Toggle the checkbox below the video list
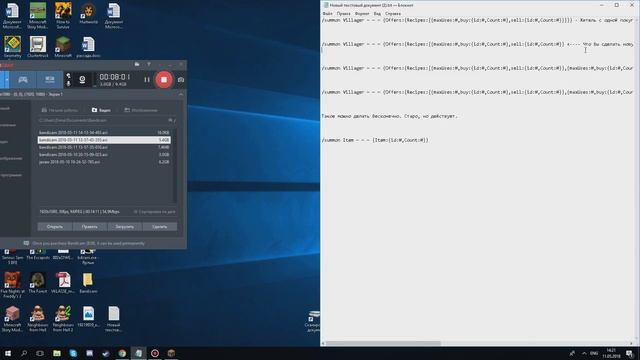 [136, 212]
